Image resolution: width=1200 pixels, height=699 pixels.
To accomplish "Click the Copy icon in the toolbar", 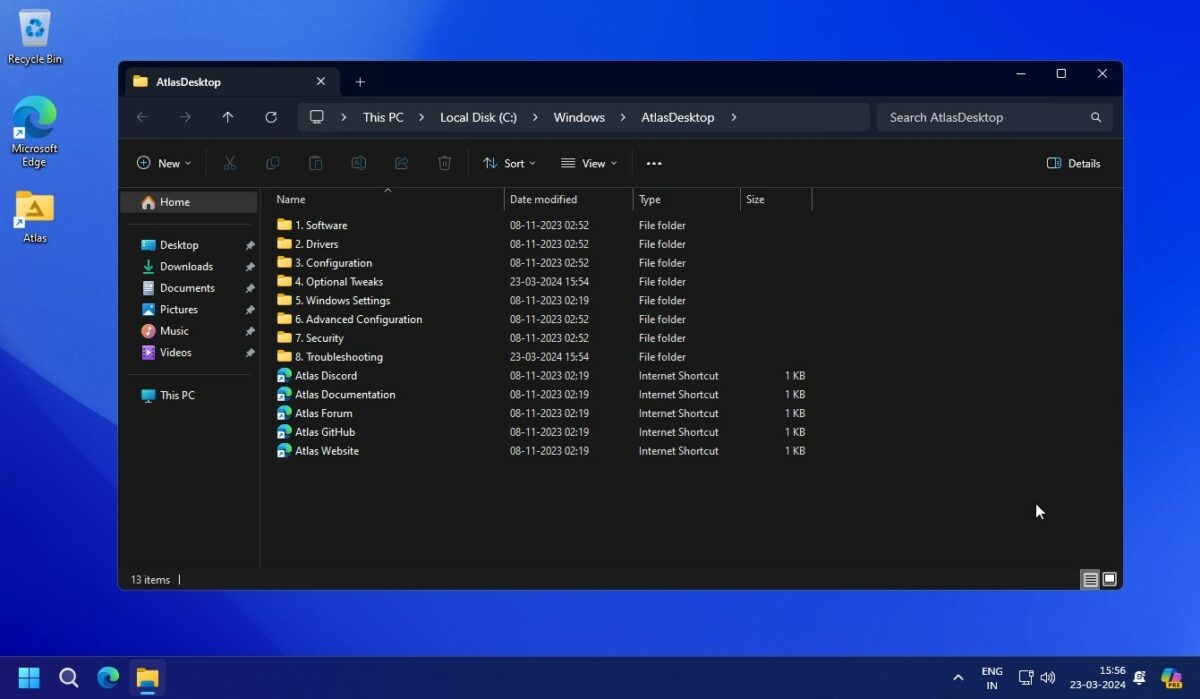I will coord(272,163).
